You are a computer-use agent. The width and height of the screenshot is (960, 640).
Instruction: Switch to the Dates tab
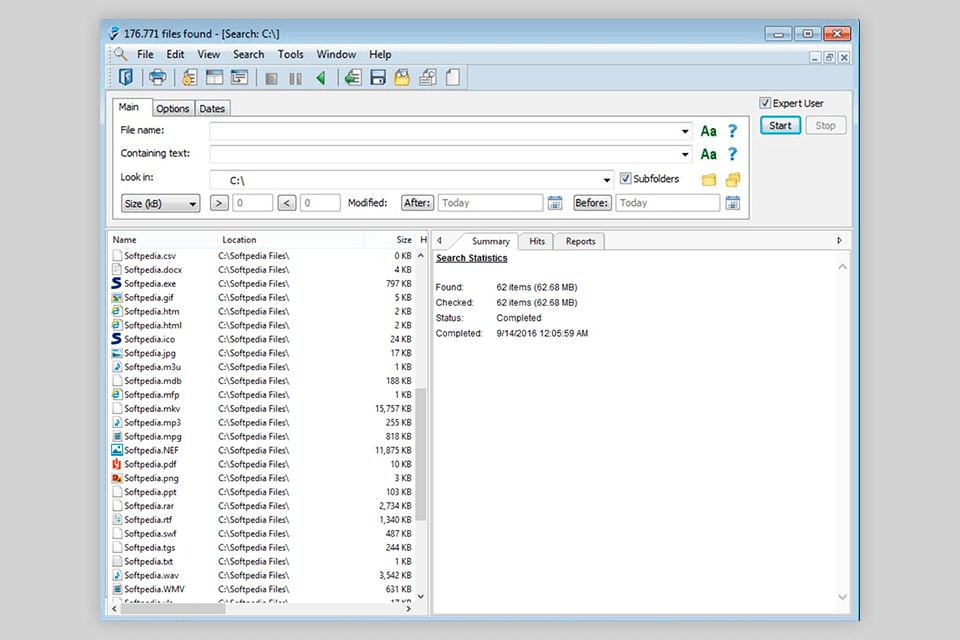coord(212,108)
